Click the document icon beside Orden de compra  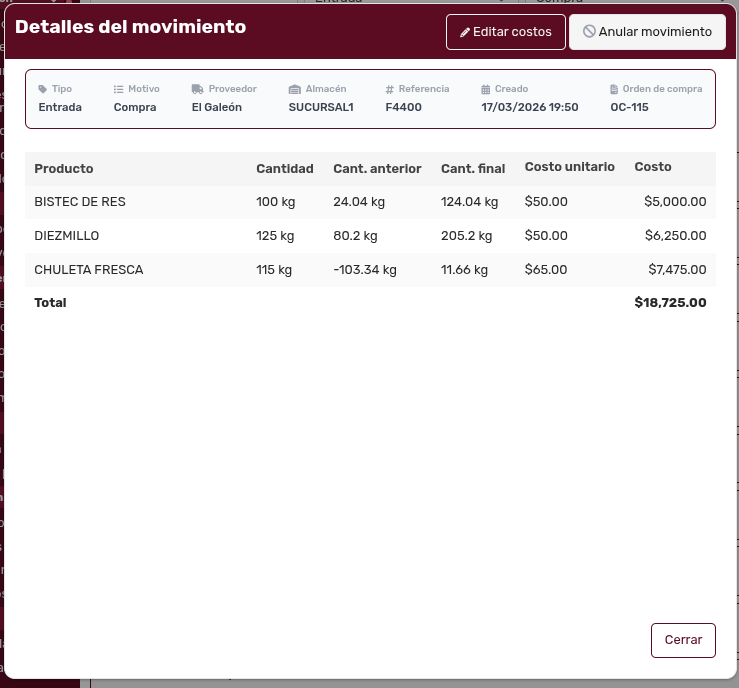point(614,89)
